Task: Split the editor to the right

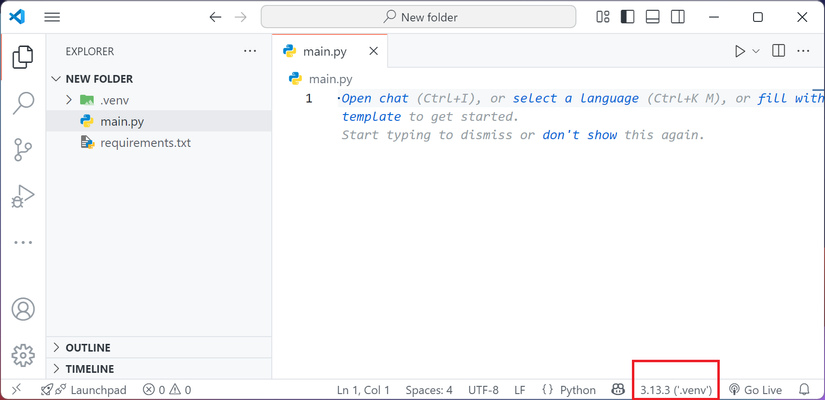Action: (x=778, y=51)
